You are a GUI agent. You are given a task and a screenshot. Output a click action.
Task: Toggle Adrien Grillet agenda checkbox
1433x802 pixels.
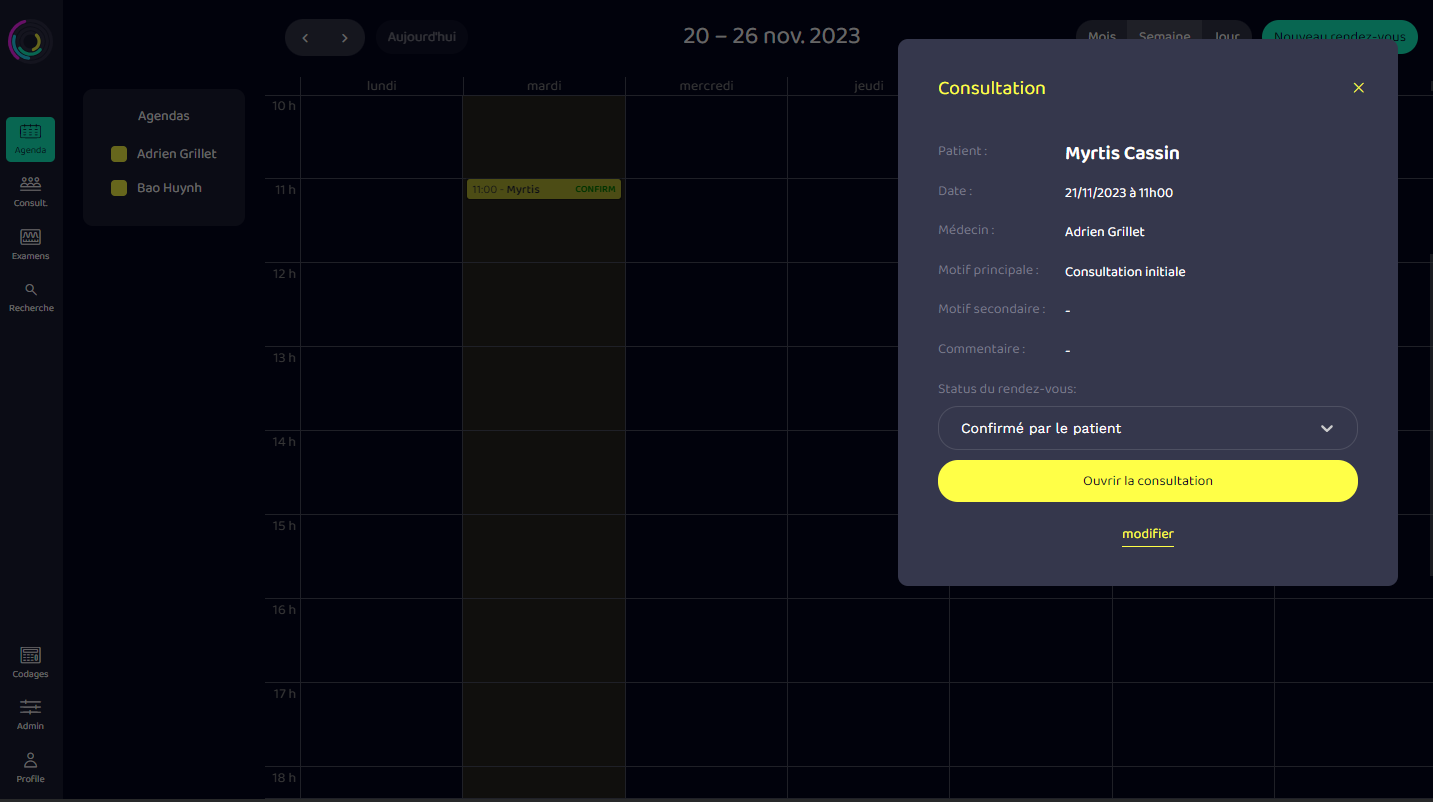point(119,154)
